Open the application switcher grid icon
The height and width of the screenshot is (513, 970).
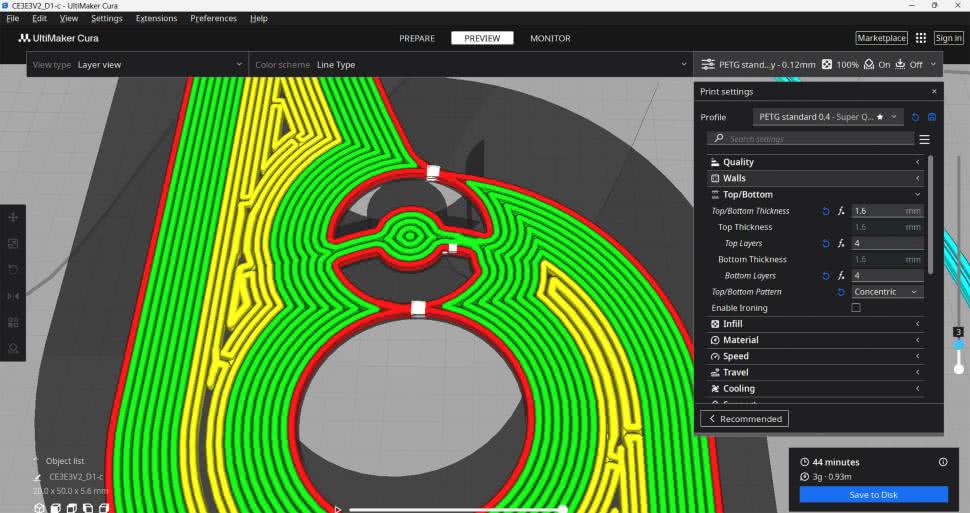click(x=921, y=38)
